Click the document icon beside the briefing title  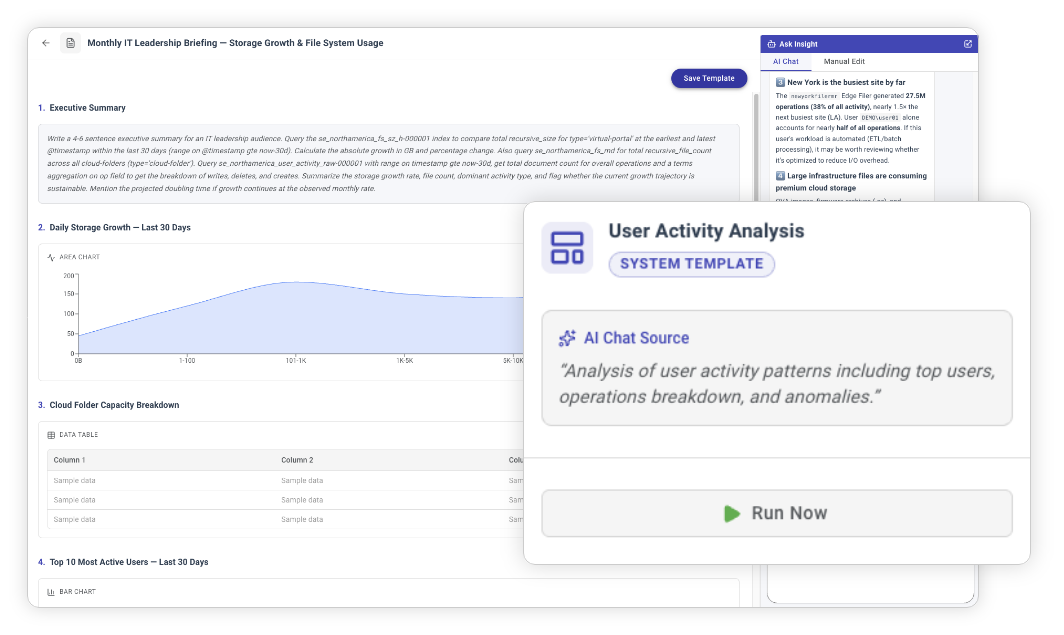[71, 43]
